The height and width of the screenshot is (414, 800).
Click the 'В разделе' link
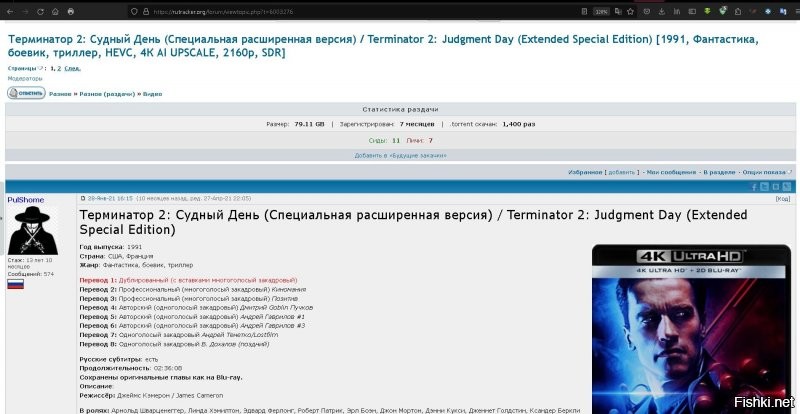point(719,173)
